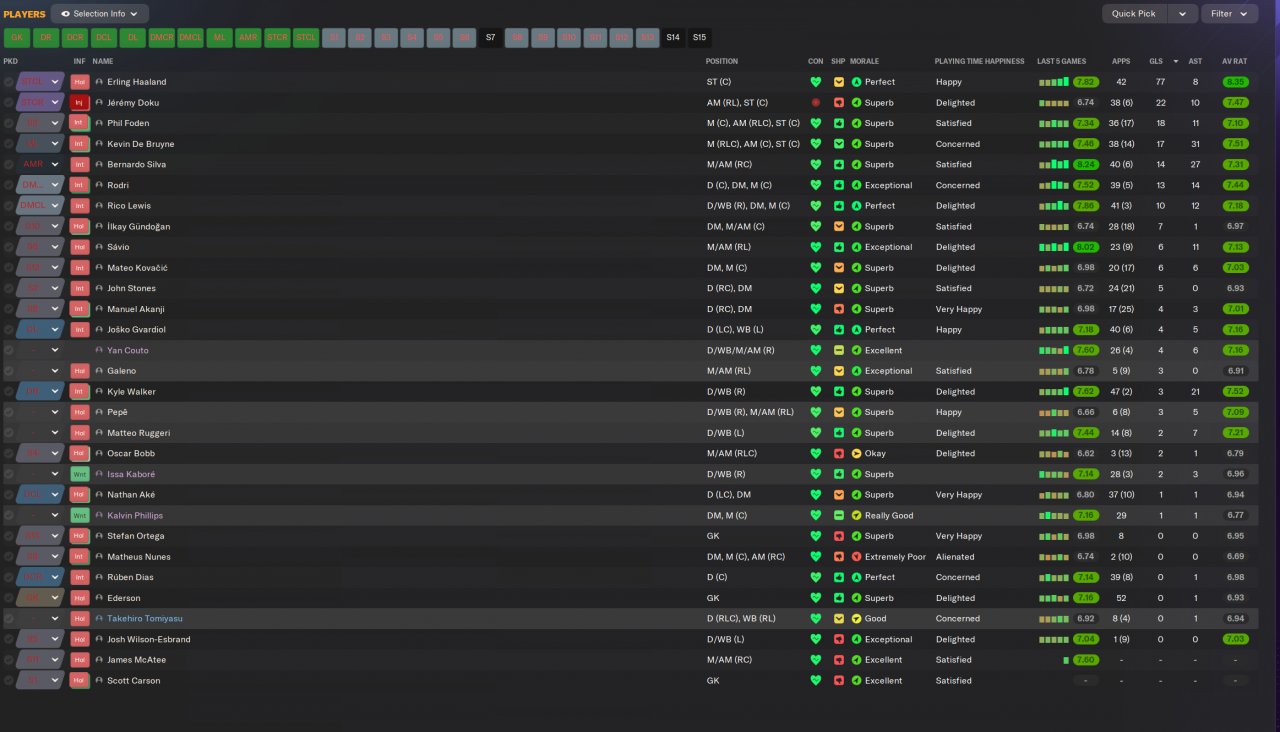Open position dropdown for Matteo Ruggeri

56,433
